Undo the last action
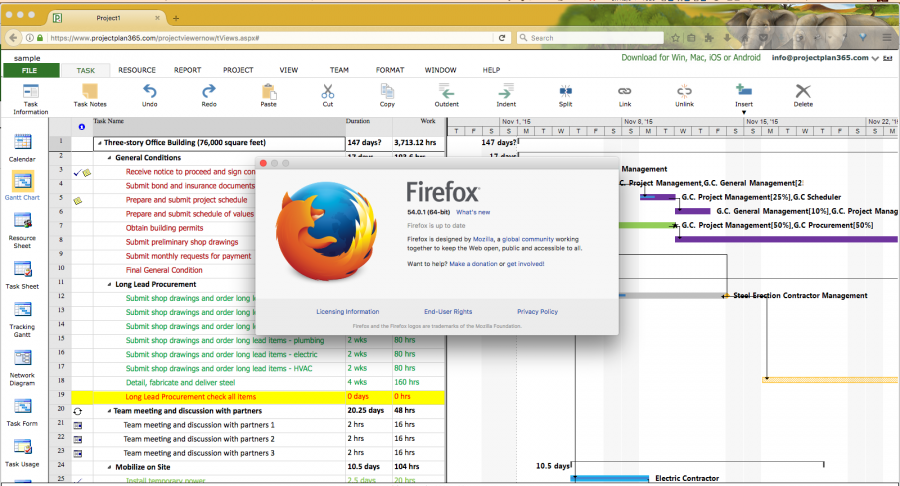 (149, 95)
